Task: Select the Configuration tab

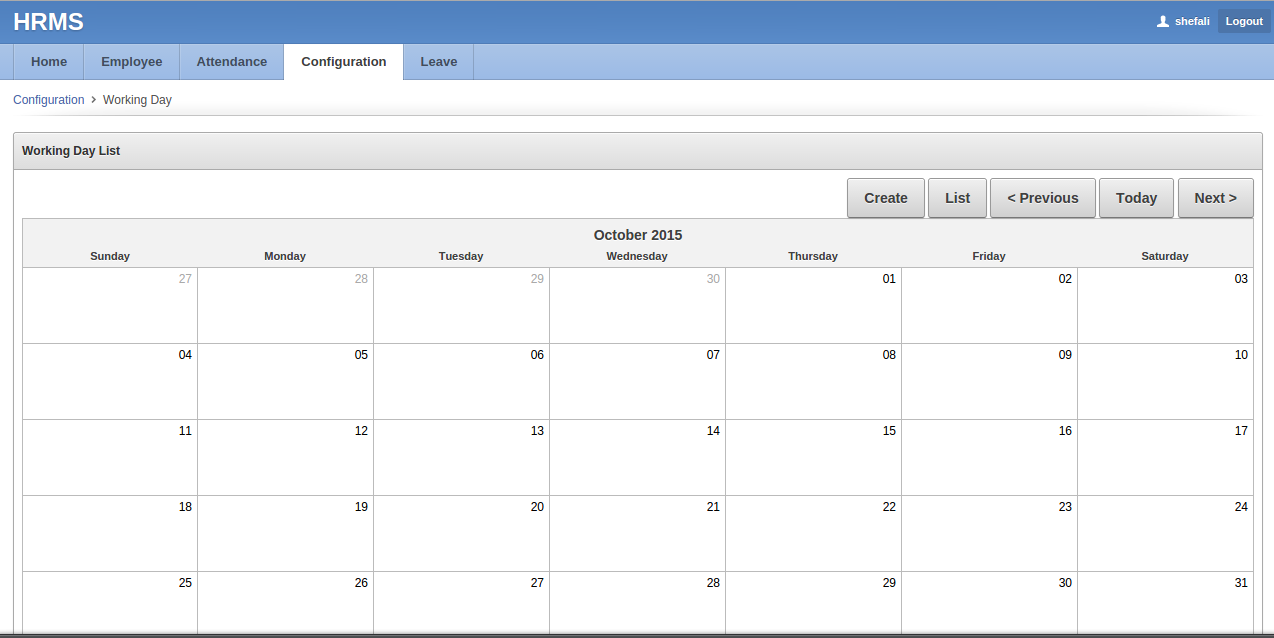Action: [343, 62]
